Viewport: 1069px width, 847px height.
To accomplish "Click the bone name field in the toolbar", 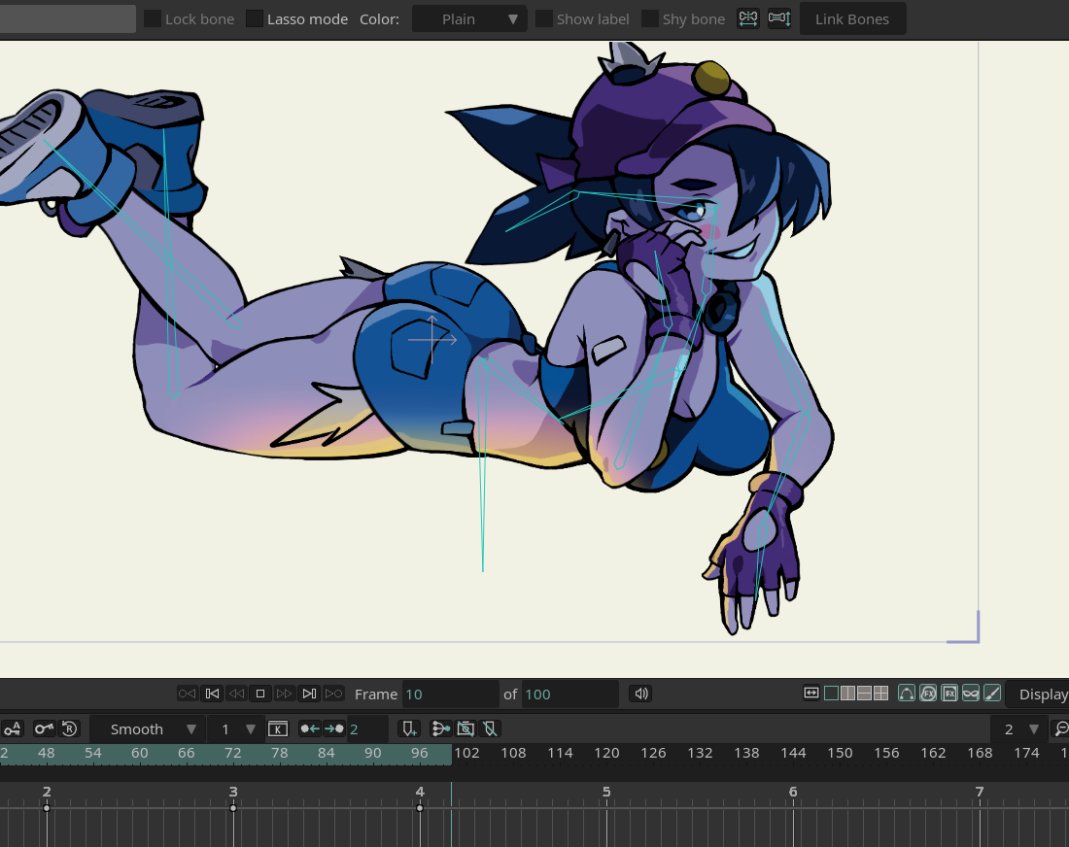I will (67, 19).
